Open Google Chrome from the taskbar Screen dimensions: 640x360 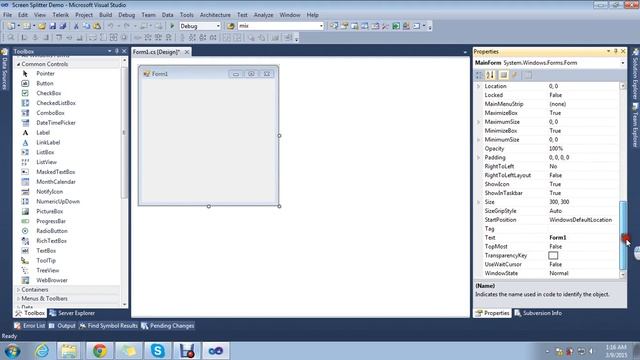click(100, 351)
